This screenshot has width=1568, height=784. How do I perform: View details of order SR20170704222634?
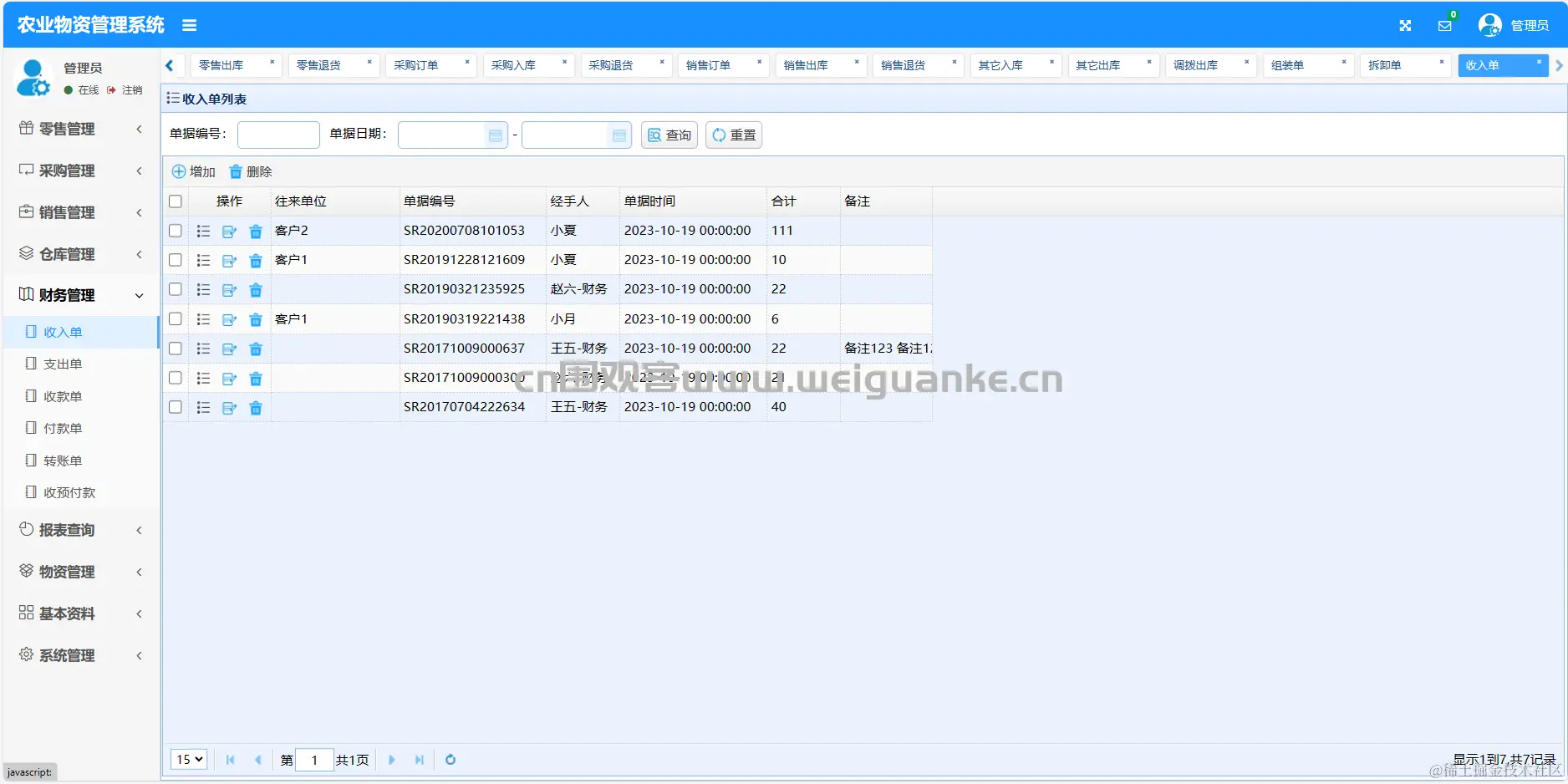203,408
